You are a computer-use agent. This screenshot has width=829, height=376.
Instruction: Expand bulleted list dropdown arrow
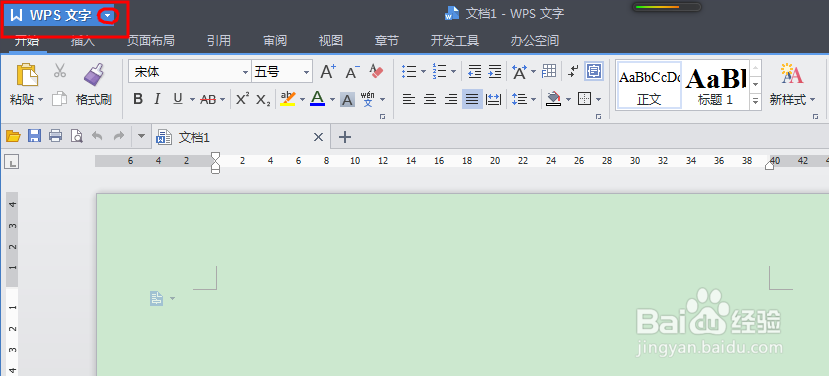click(x=423, y=71)
